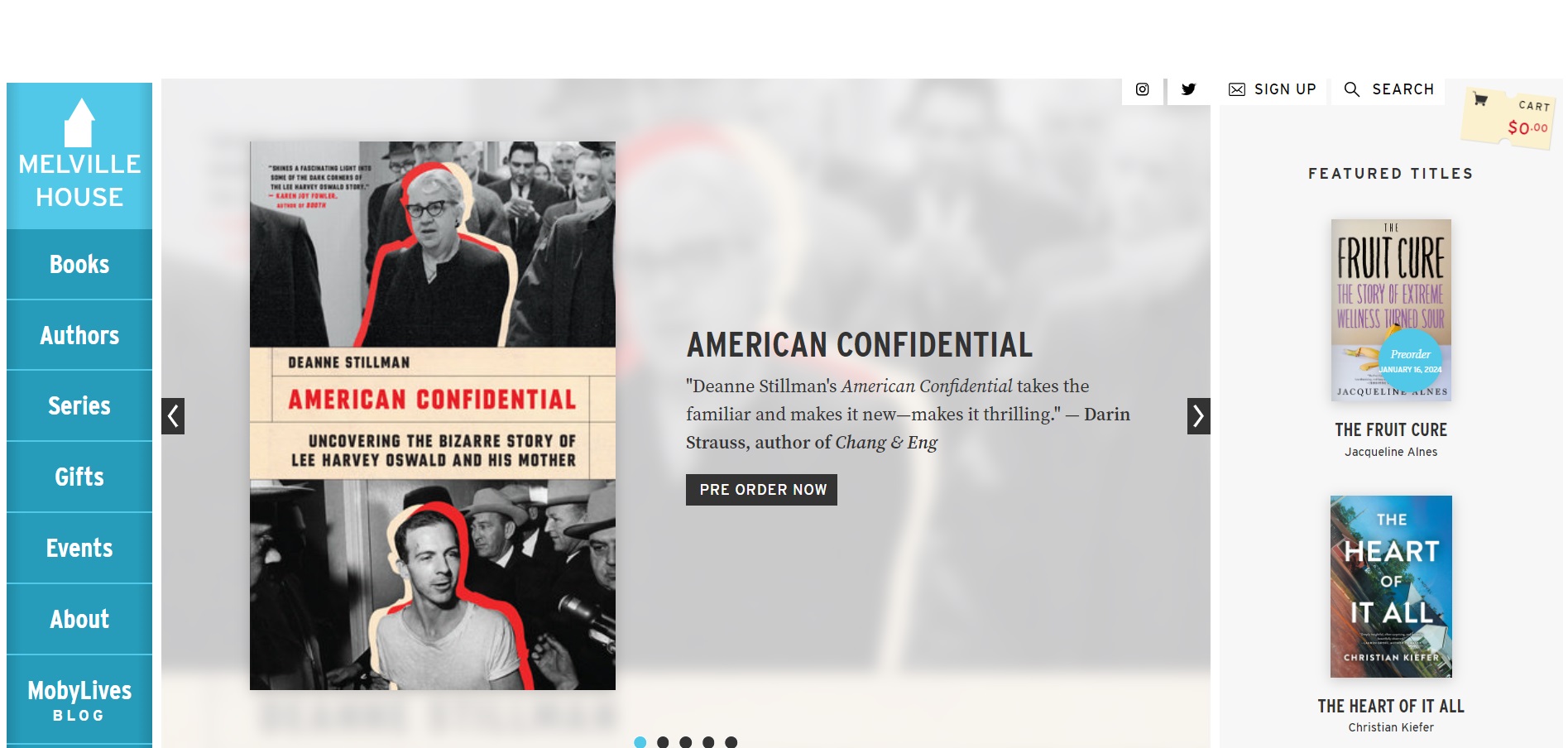Select the third carousel dot indicator

click(685, 742)
